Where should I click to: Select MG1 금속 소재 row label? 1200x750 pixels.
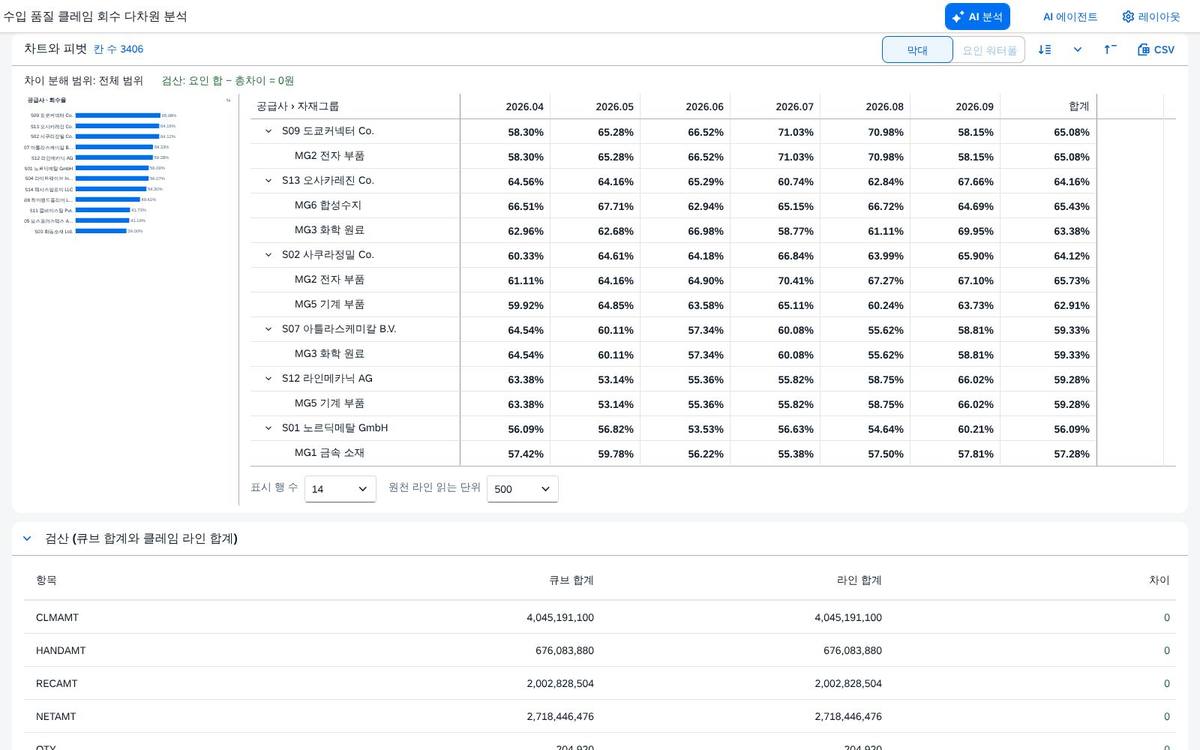point(329,453)
